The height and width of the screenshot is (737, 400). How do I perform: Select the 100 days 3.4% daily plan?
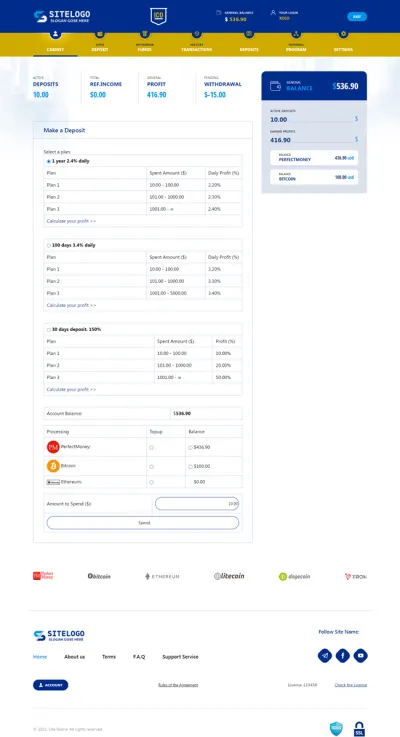tap(49, 245)
